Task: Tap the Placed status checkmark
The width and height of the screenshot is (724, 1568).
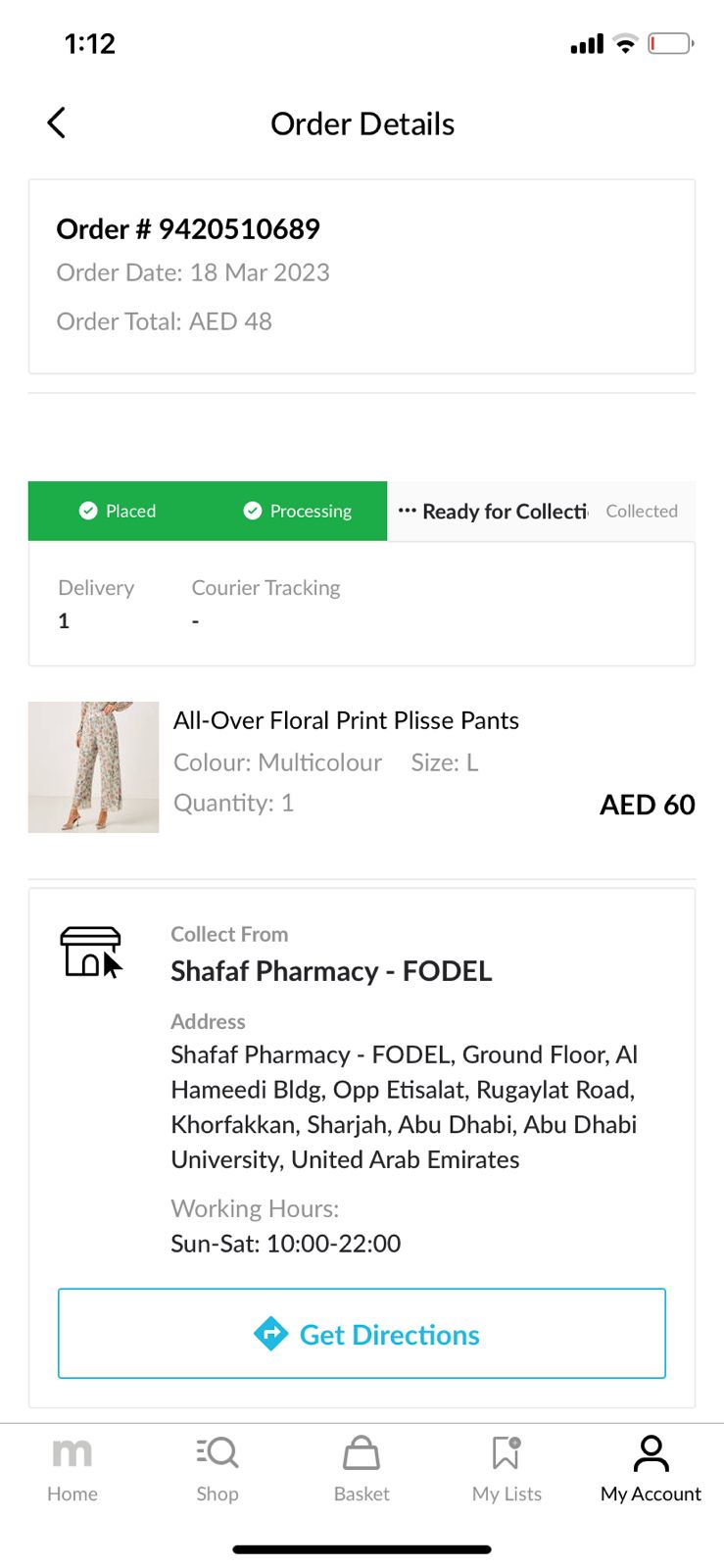Action: click(88, 511)
